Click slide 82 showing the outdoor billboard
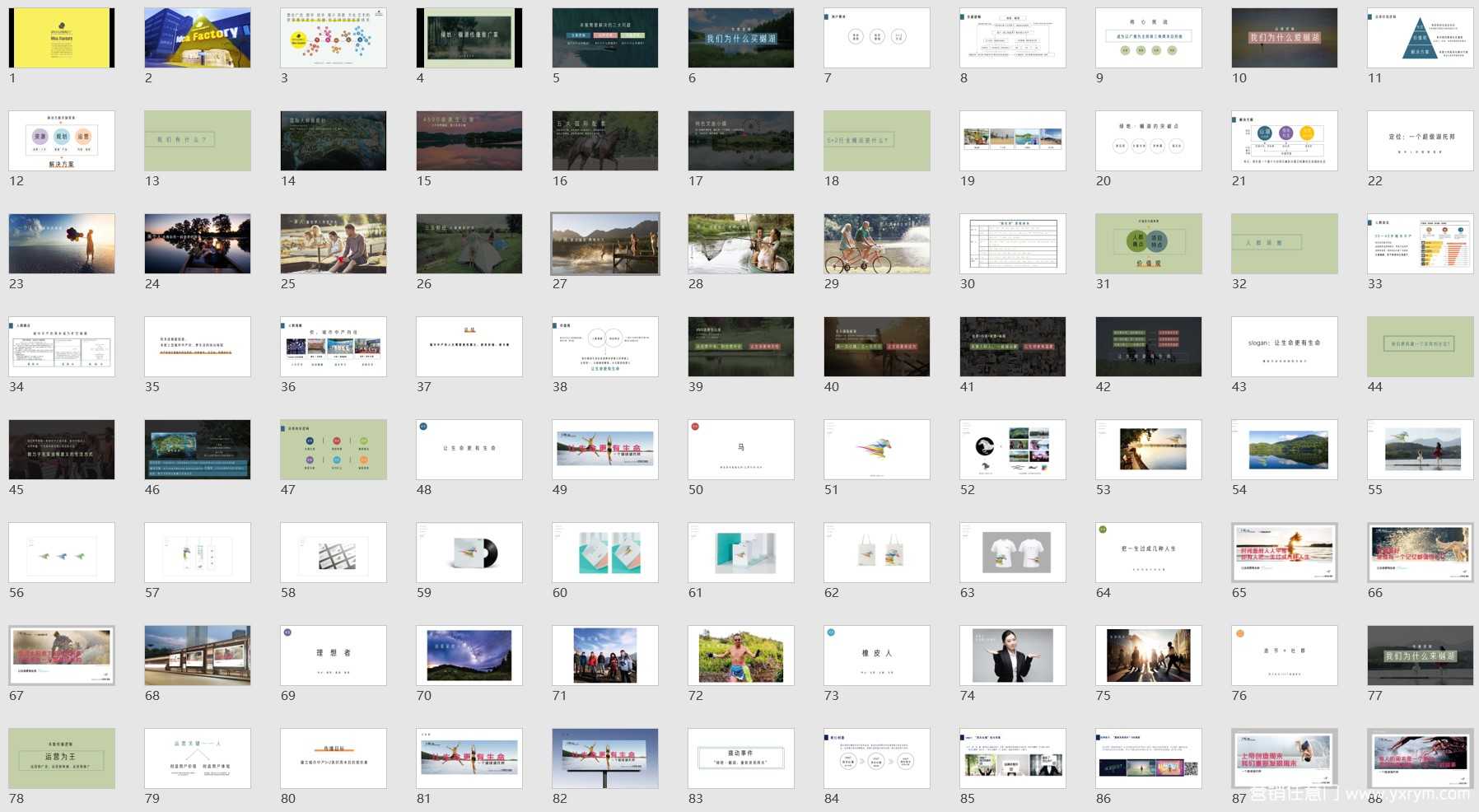Screen dimensions: 1479x812 pos(605,758)
